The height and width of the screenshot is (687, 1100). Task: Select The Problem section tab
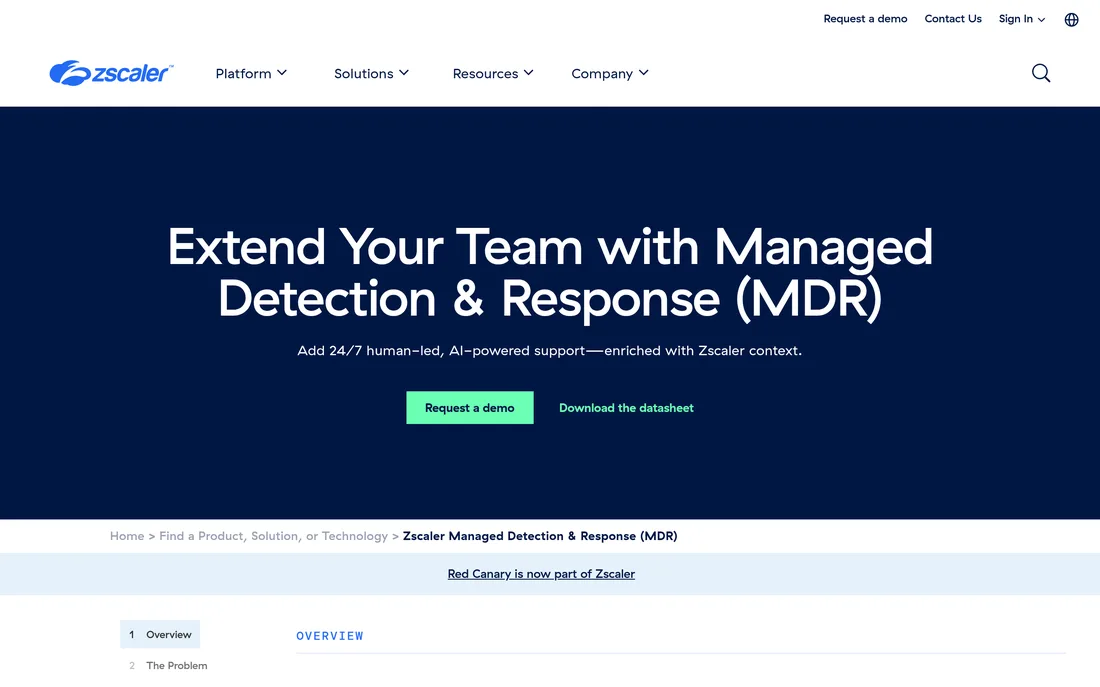pyautogui.click(x=168, y=665)
